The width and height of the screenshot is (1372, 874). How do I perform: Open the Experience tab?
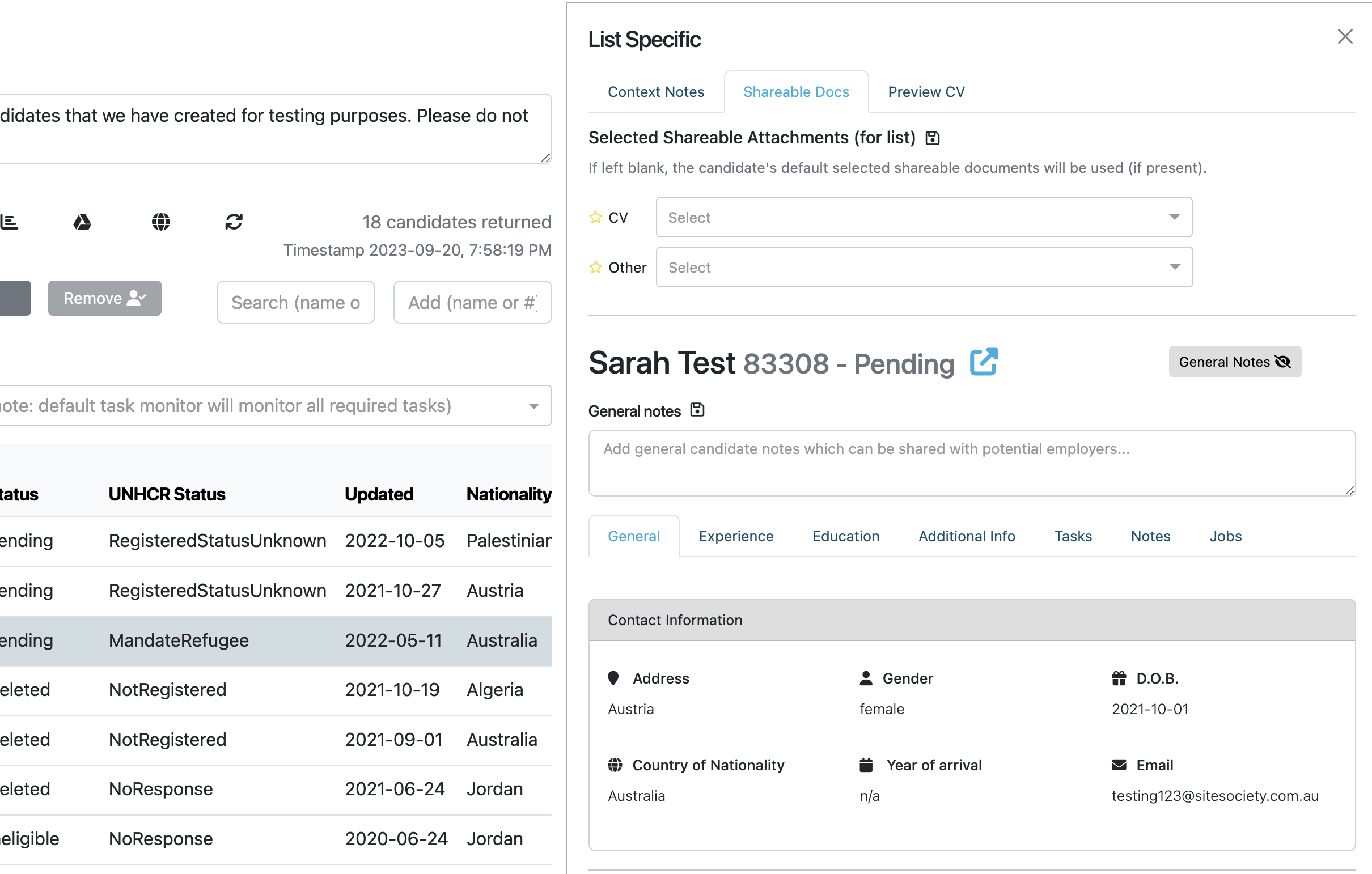pos(735,536)
